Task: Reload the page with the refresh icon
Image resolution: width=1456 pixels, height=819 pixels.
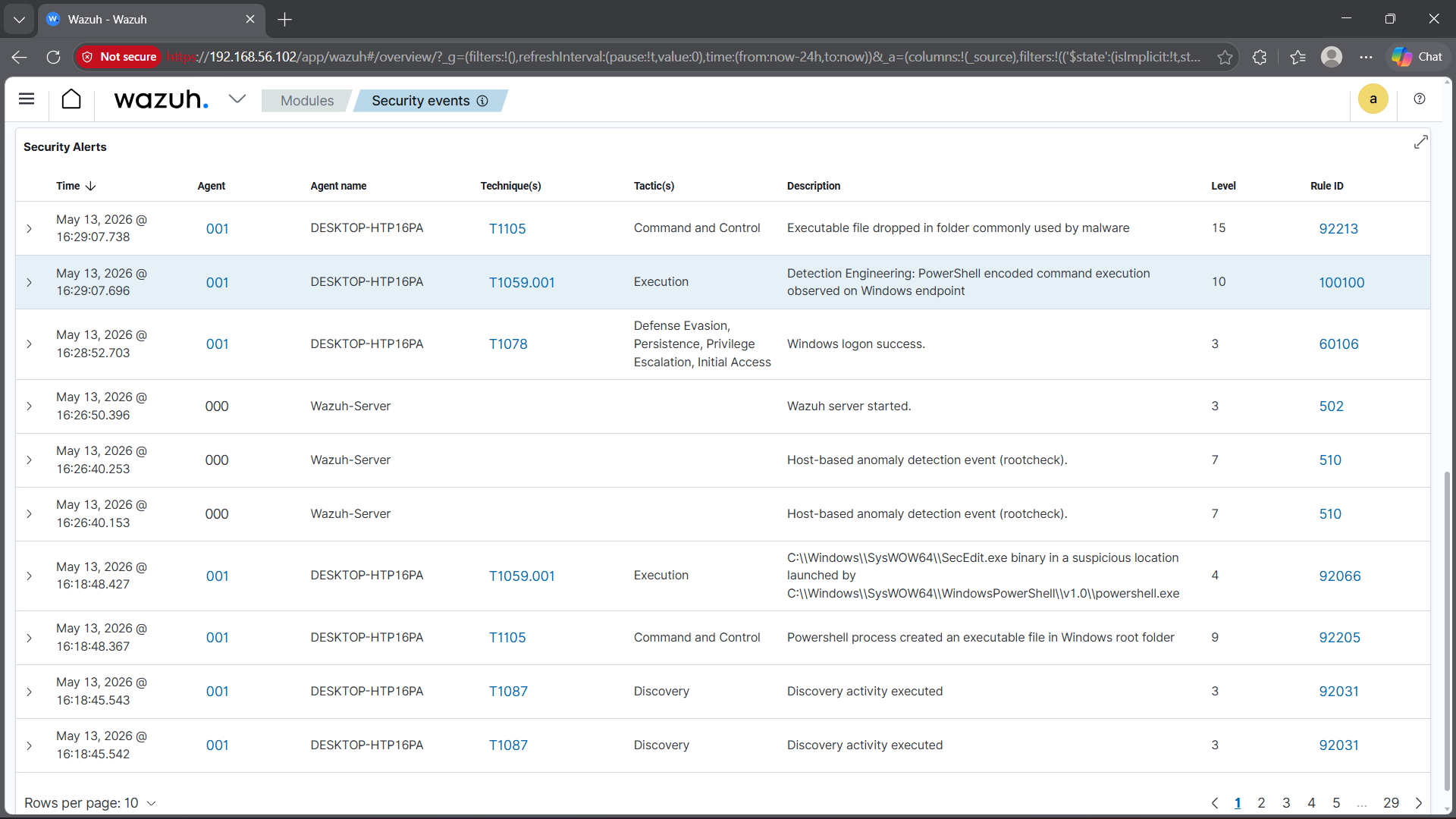Action: tap(53, 57)
